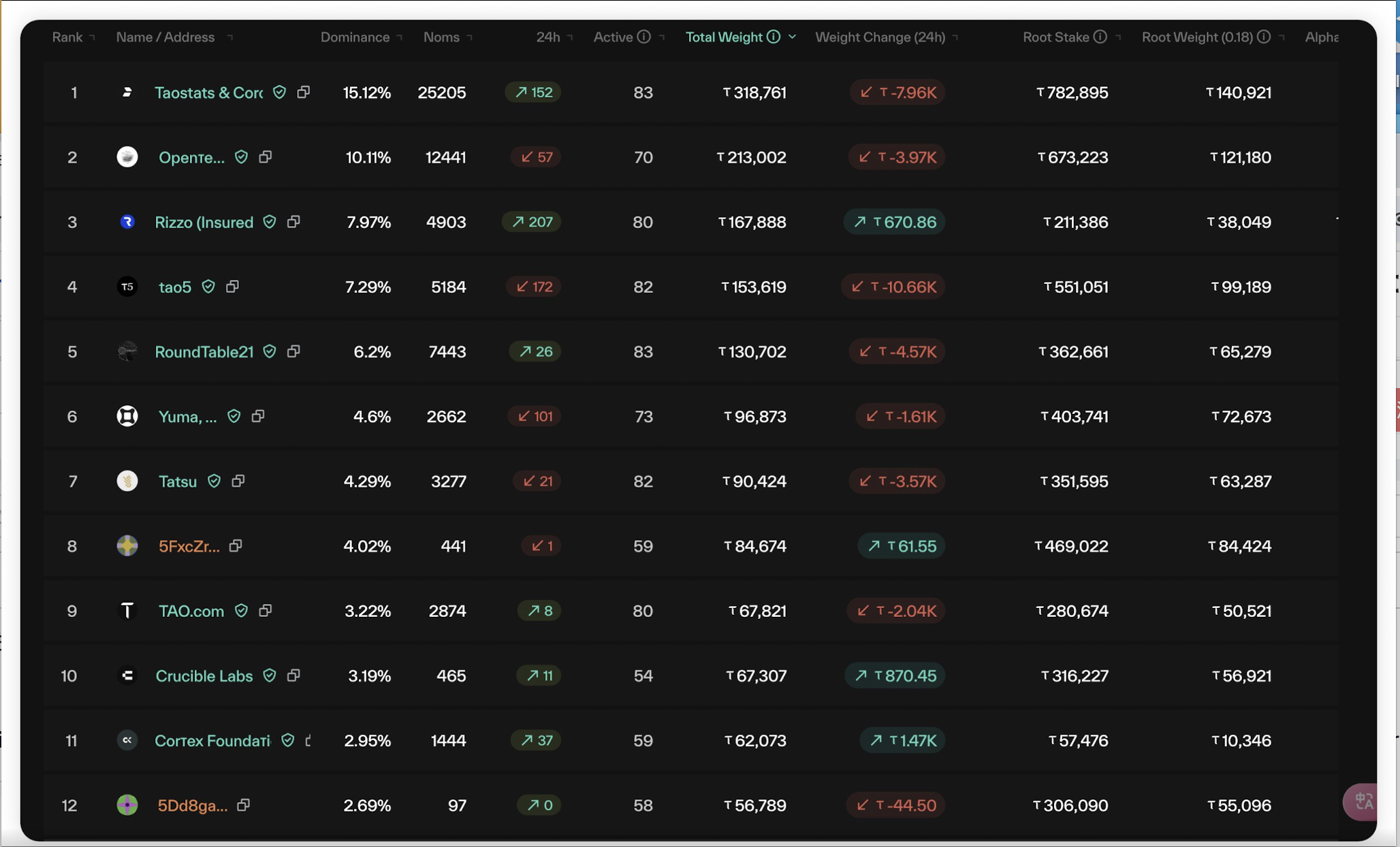This screenshot has width=1400, height=847.
Task: Click the Root Weight (0.18) info icon
Action: 1264,37
